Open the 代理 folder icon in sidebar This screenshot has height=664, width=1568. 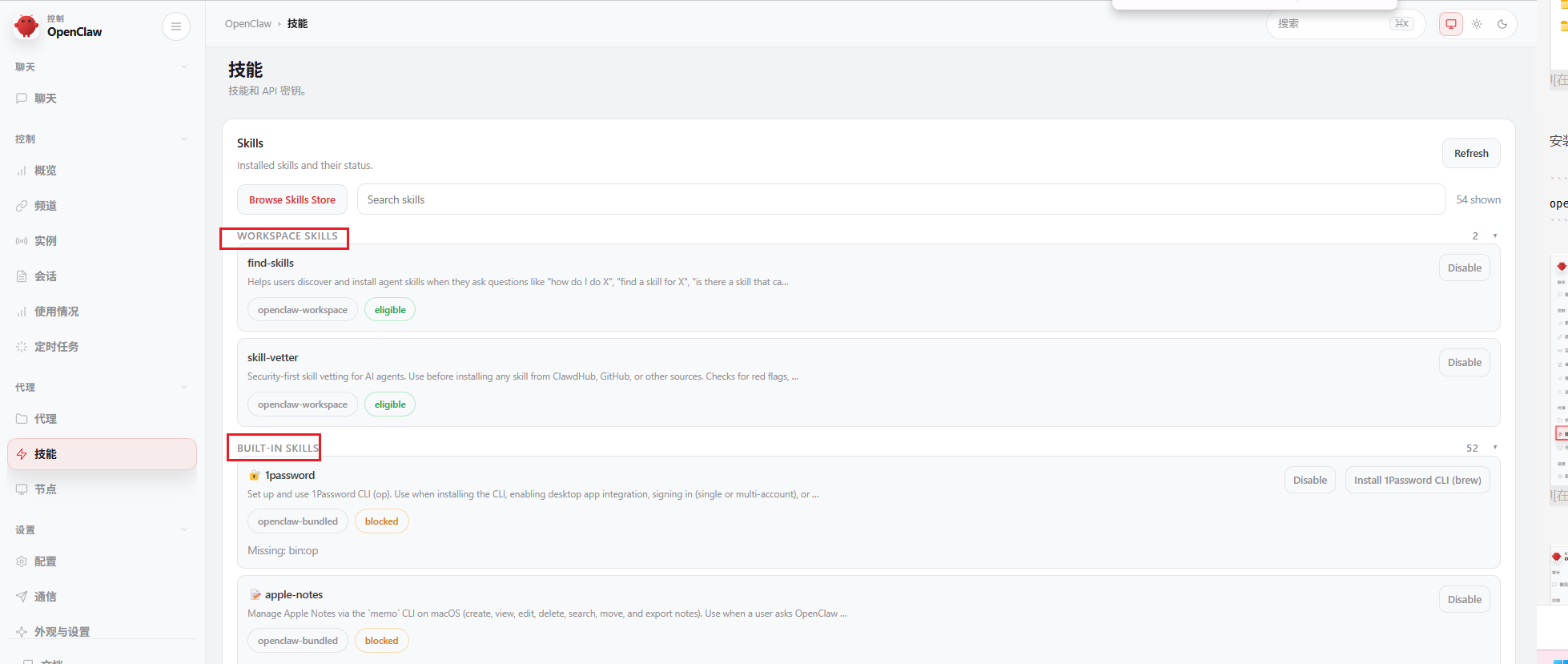[22, 419]
